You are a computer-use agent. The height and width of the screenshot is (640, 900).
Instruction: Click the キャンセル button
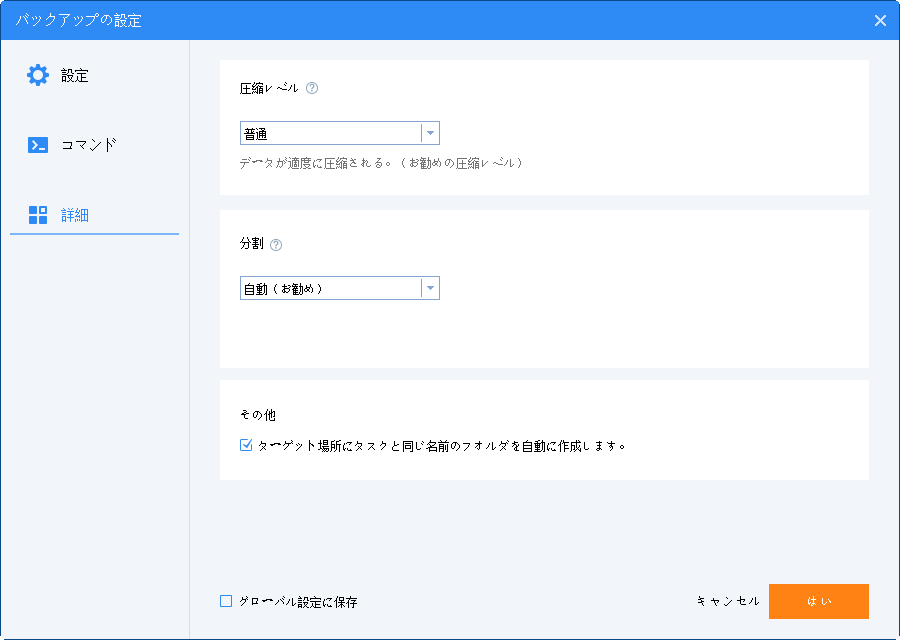point(728,601)
